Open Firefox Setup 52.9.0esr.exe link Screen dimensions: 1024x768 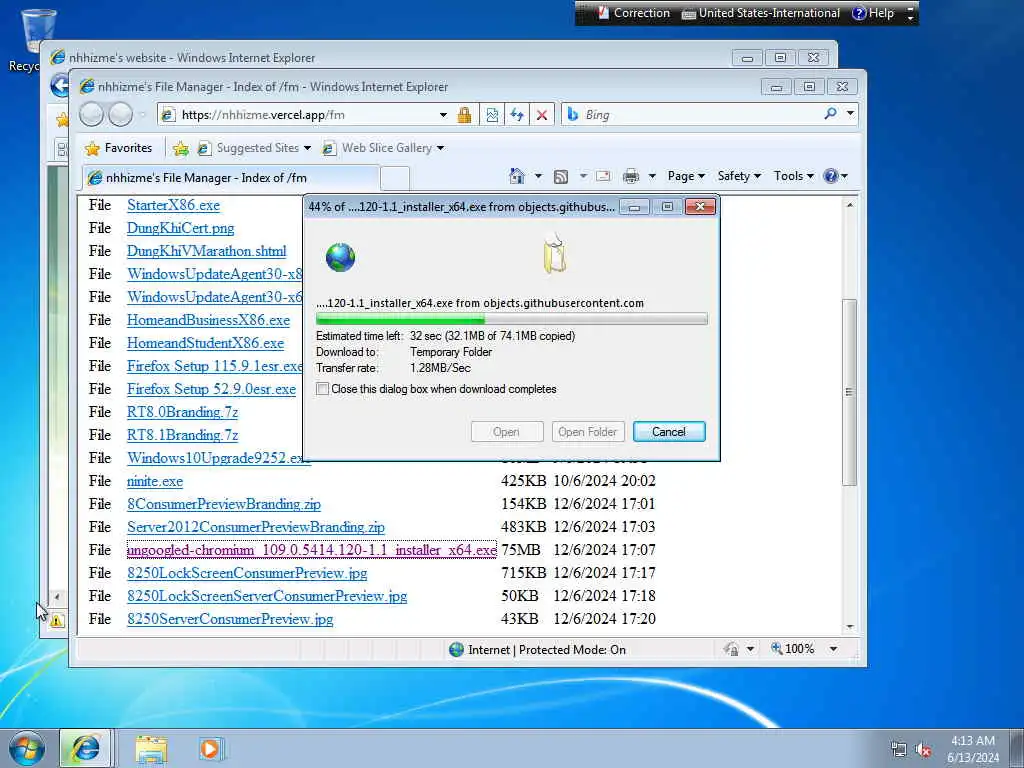click(212, 389)
